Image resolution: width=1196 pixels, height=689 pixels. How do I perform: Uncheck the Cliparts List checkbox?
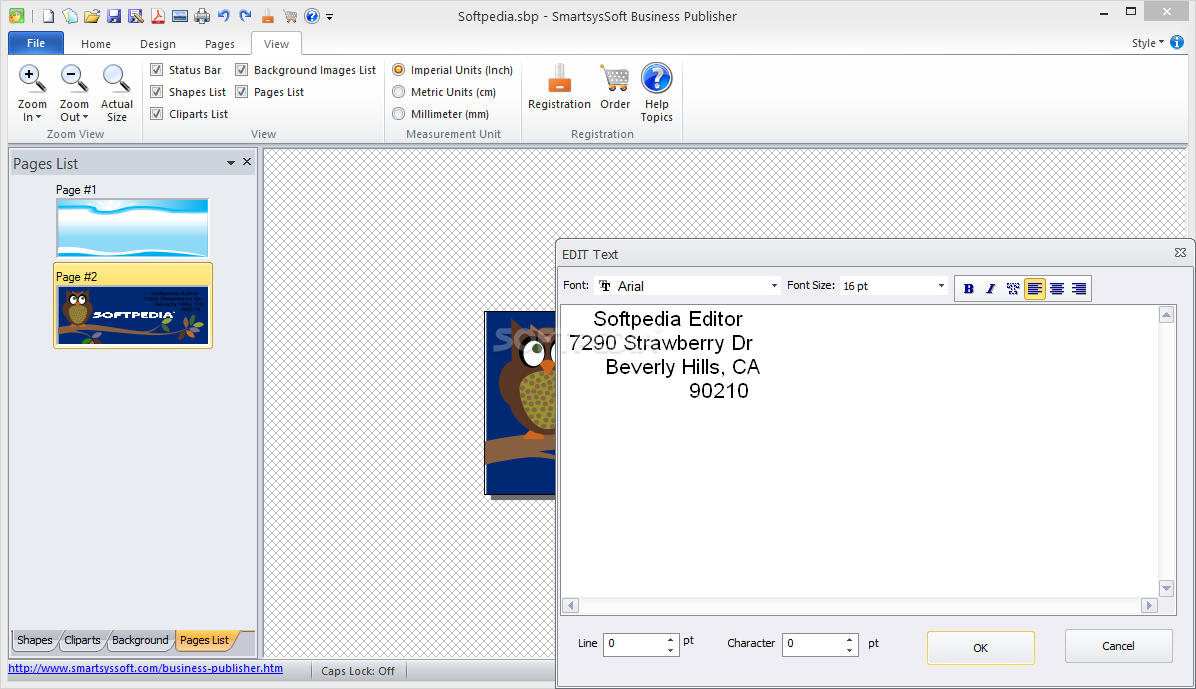click(156, 114)
